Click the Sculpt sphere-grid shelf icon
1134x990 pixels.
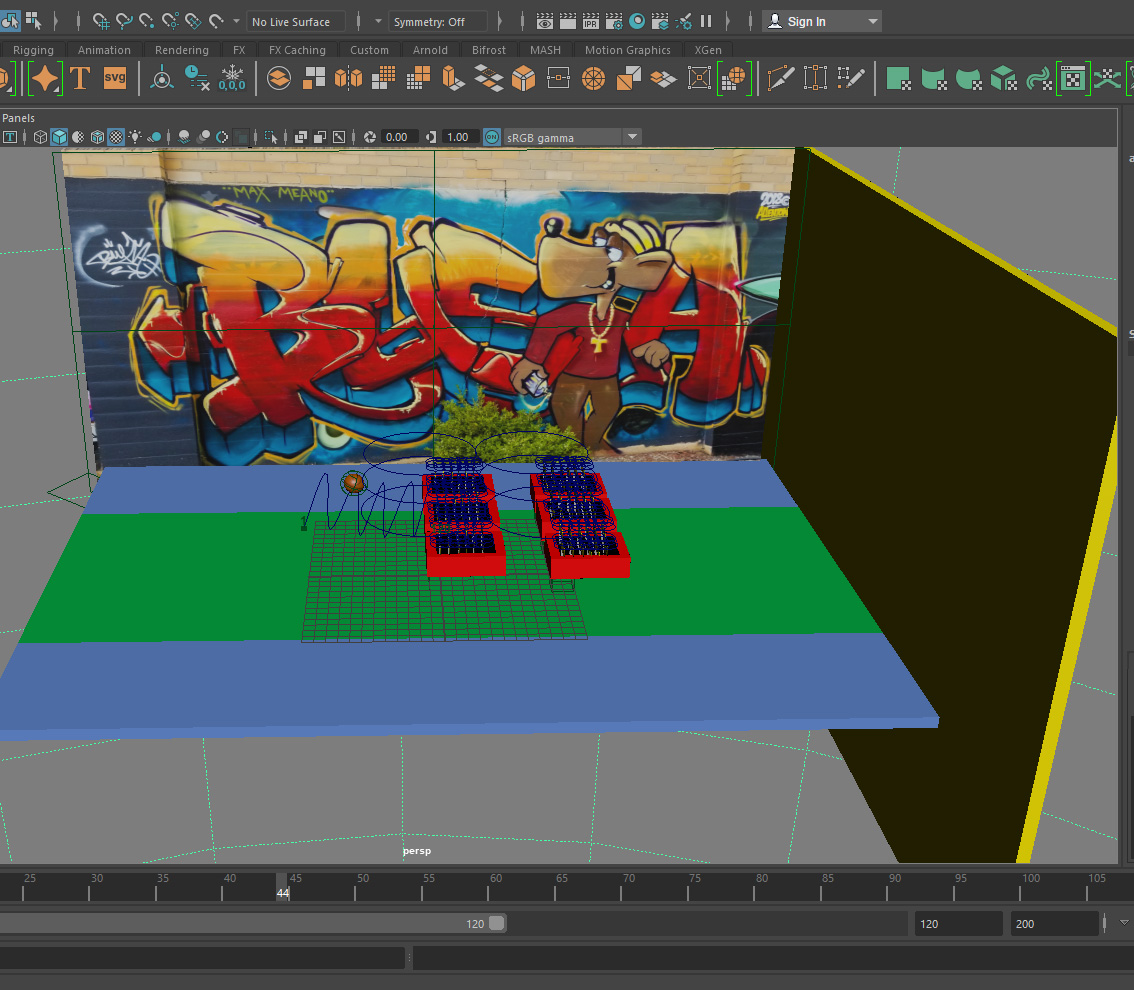tap(733, 78)
